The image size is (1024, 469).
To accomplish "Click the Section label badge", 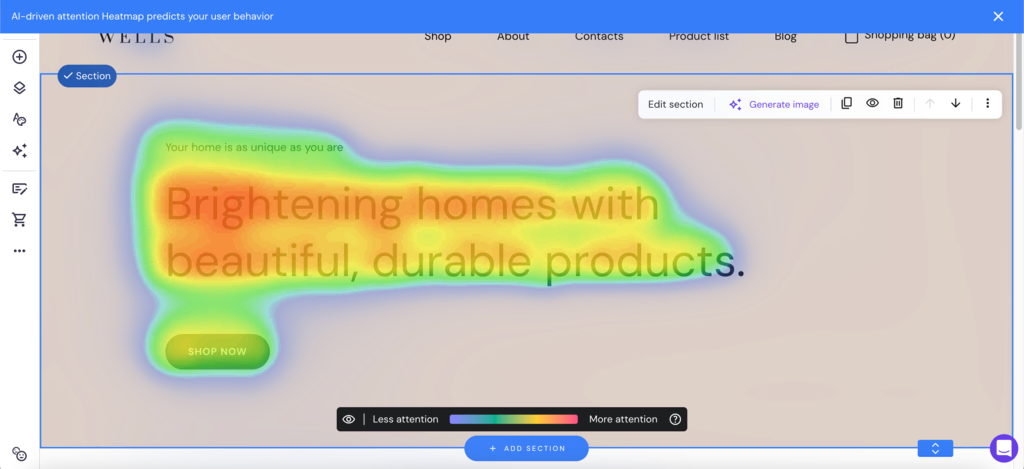I will click(87, 76).
